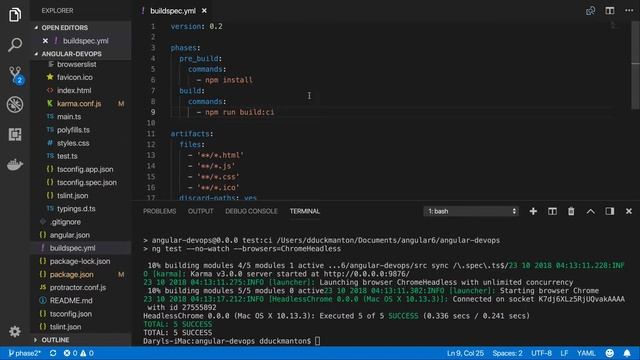Switch to the Problems panel tab
640x360 pixels.
(x=160, y=211)
